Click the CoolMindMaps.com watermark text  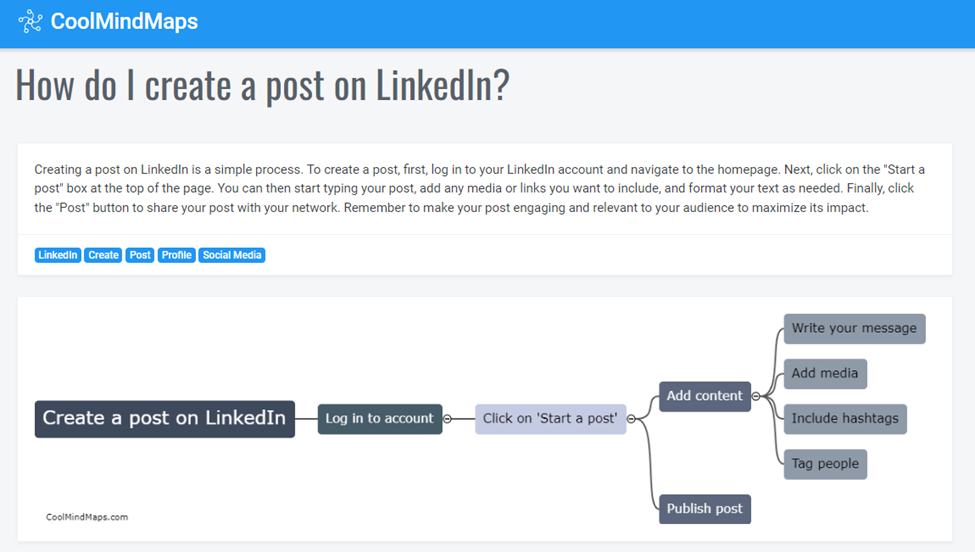[87, 517]
